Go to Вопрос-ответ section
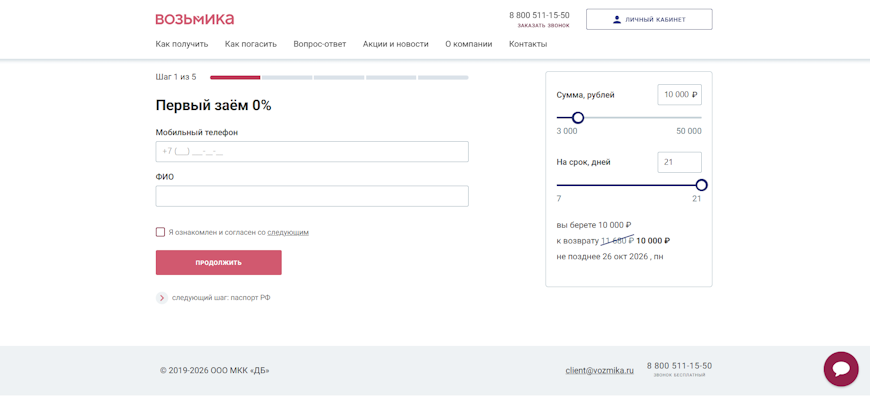Screen dimensions: 870x401 pos(320,44)
